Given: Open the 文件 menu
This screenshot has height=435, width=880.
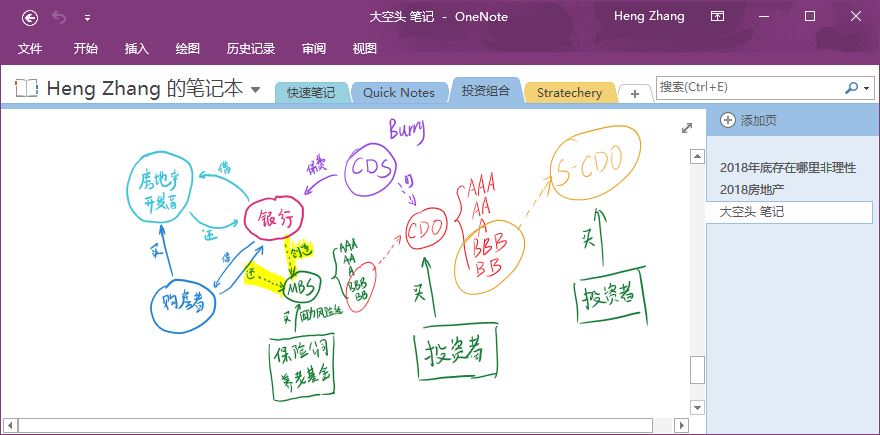Looking at the screenshot, I should click(x=30, y=48).
